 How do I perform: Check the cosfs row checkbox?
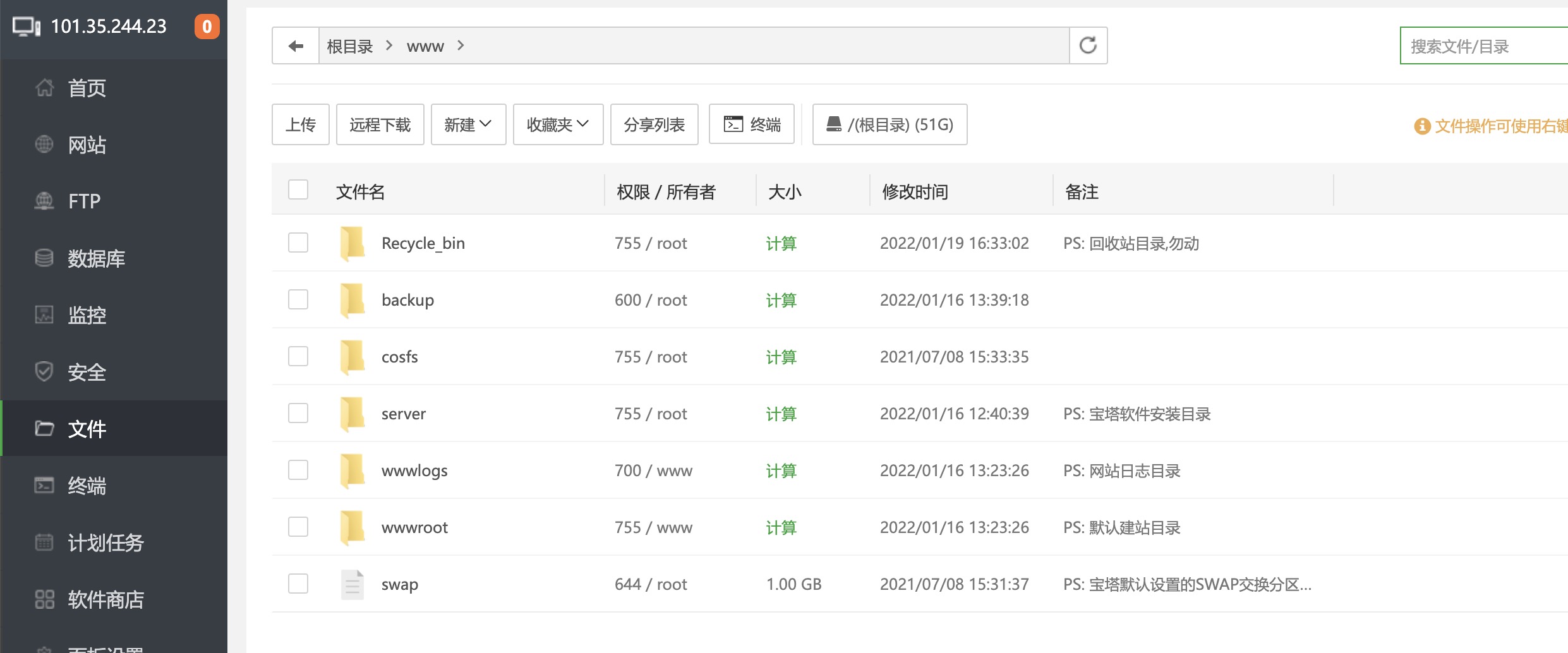[298, 356]
